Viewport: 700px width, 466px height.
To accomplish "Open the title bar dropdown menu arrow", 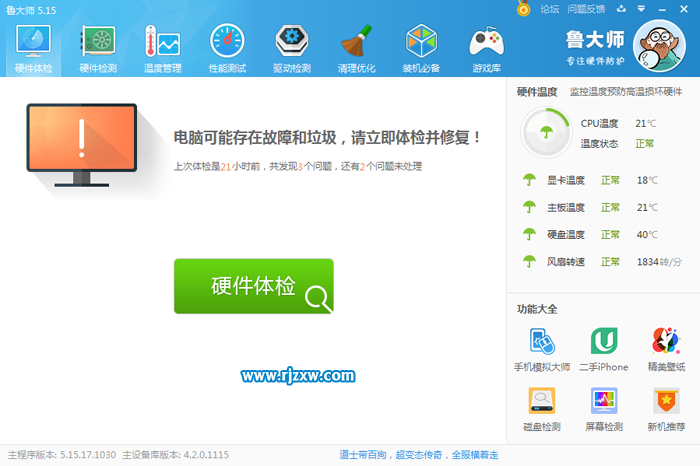I will (641, 8).
